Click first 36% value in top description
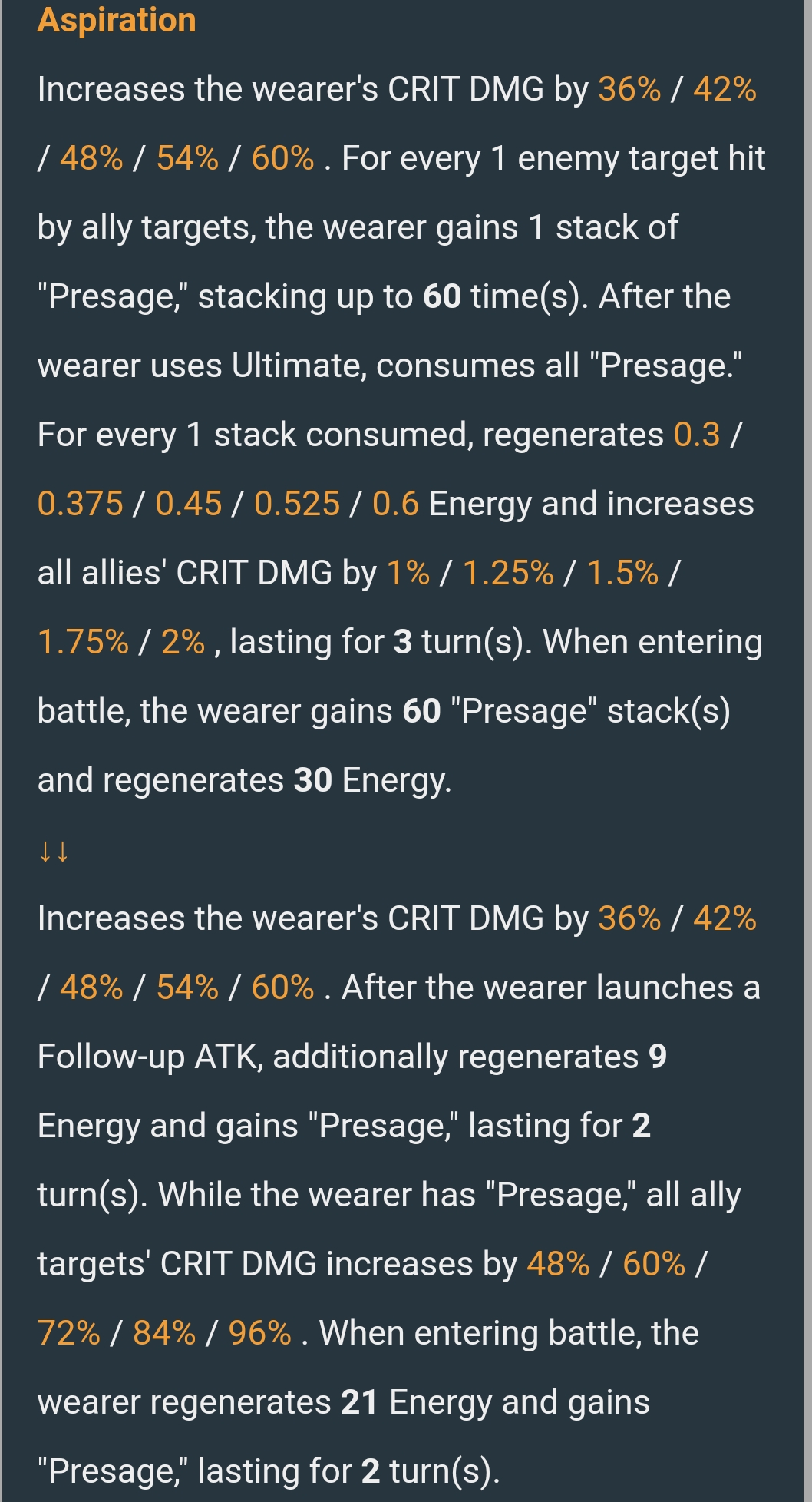The image size is (812, 1502). click(x=629, y=89)
